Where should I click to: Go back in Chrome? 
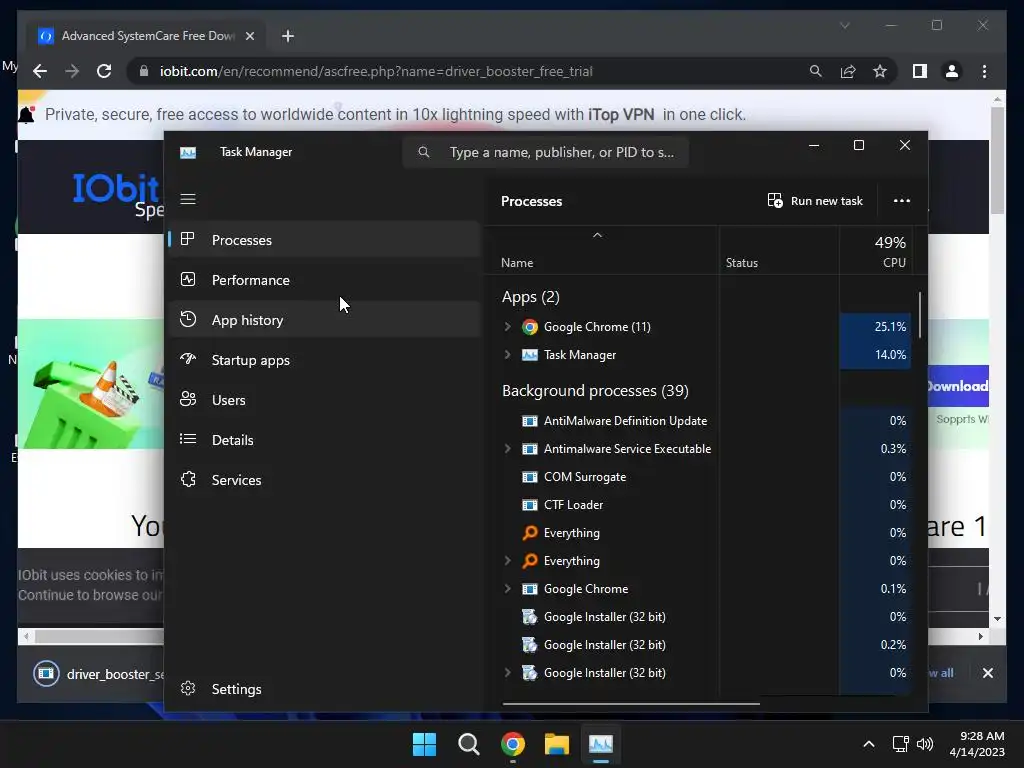[x=40, y=71]
